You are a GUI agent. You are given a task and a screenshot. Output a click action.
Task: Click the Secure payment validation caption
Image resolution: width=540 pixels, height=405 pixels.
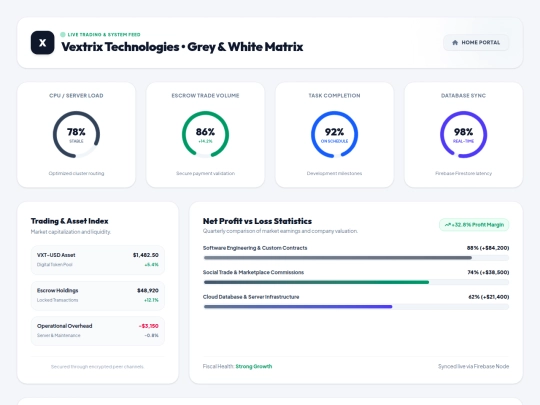tap(205, 173)
